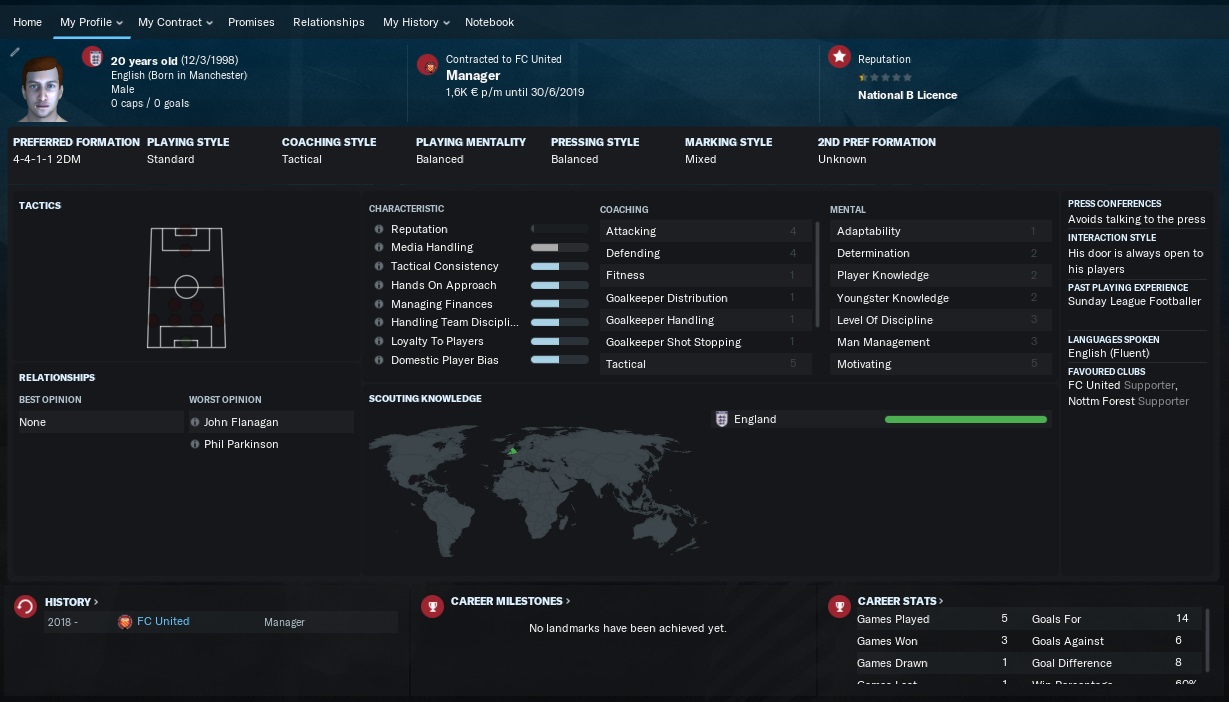Viewport: 1229px width, 702px height.
Task: Click the Career Stats trophy icon
Action: (839, 607)
